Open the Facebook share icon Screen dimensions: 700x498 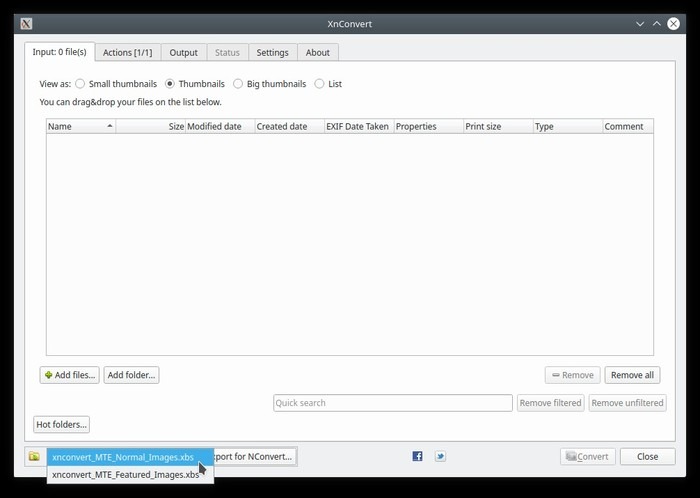click(417, 456)
